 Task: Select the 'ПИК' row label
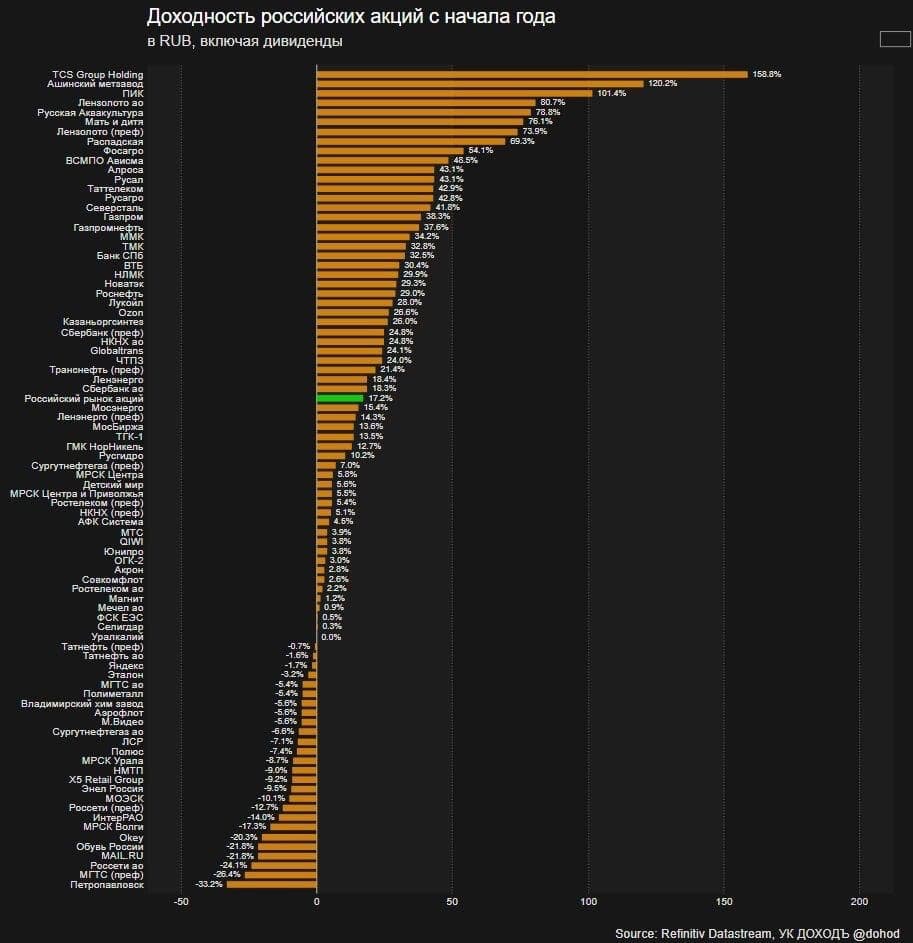pyautogui.click(x=133, y=94)
